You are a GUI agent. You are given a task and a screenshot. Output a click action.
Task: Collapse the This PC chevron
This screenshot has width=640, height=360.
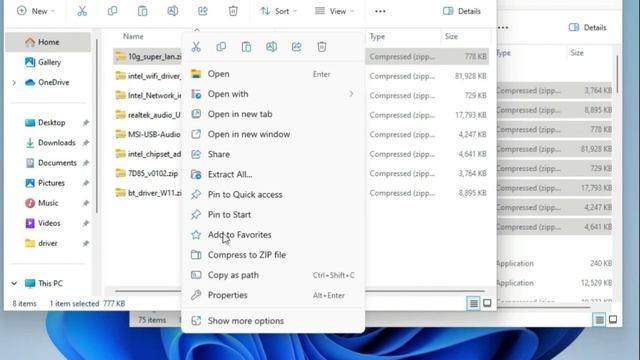(x=14, y=283)
